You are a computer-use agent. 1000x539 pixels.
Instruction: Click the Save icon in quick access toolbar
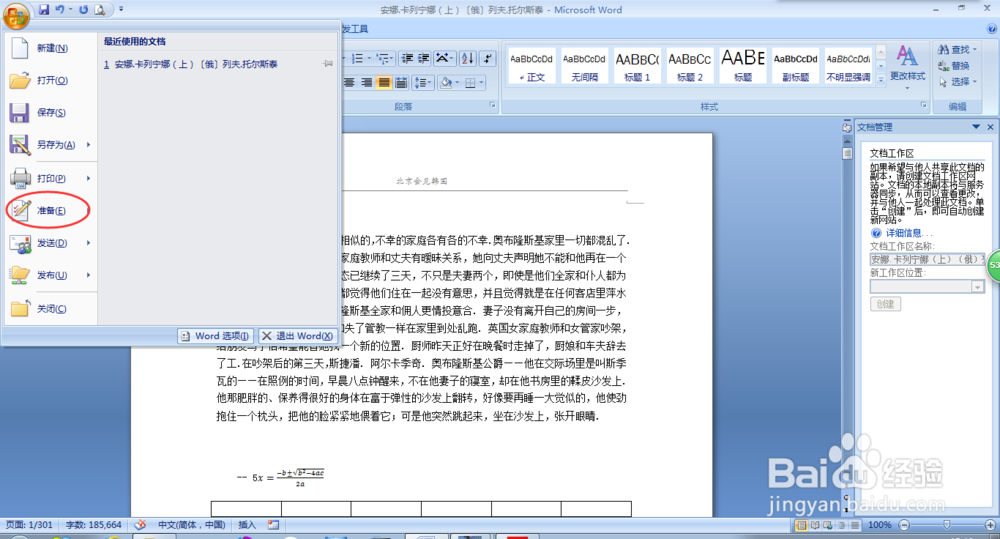click(x=44, y=10)
